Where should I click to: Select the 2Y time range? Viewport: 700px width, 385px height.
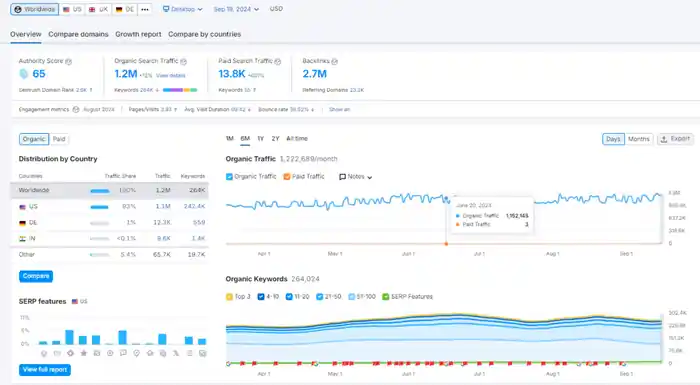[275, 139]
